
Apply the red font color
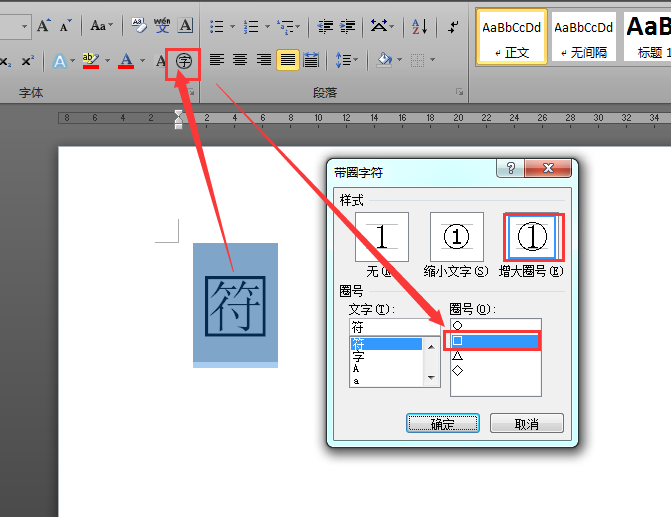click(126, 61)
